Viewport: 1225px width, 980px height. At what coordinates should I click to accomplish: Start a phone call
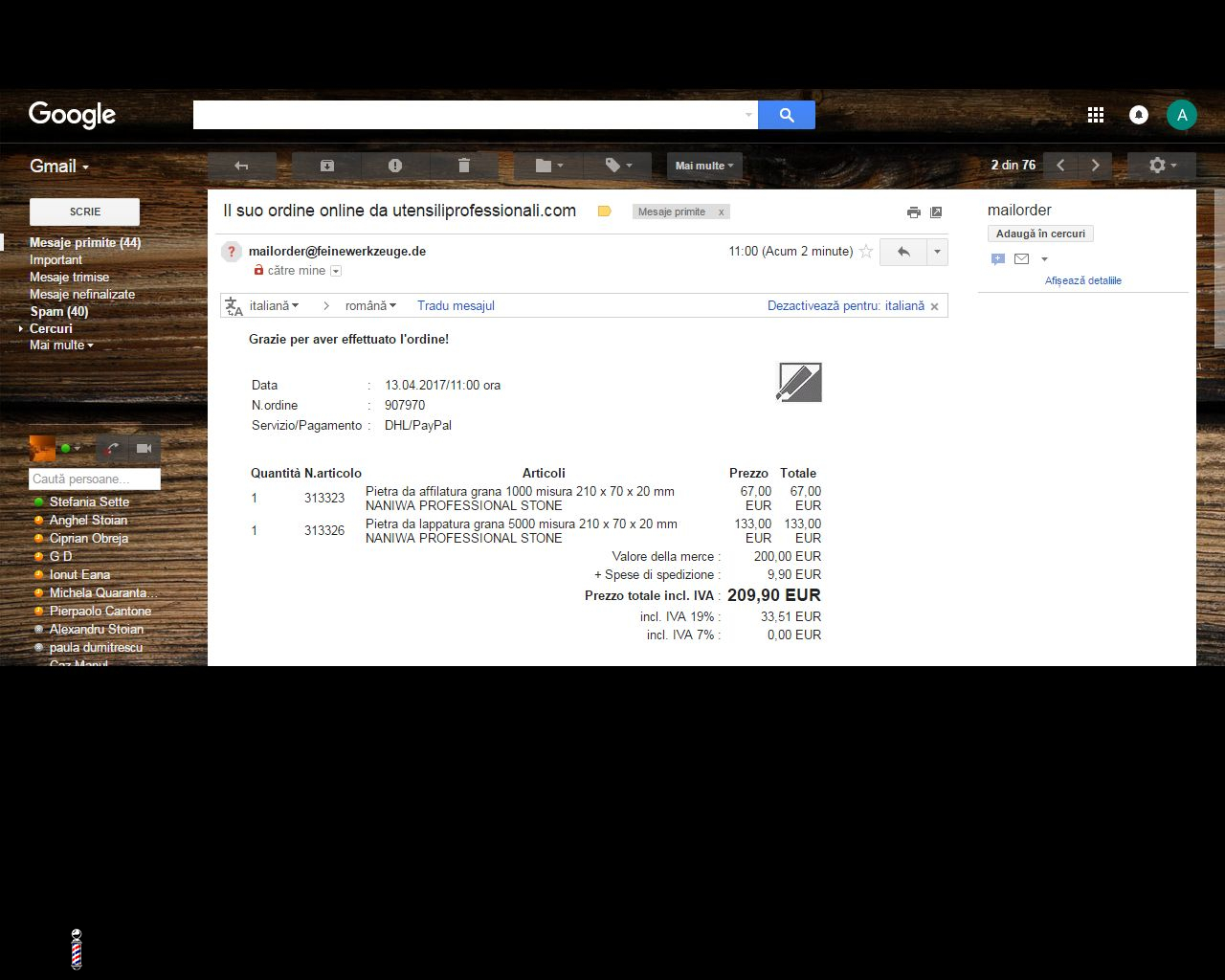click(112, 448)
